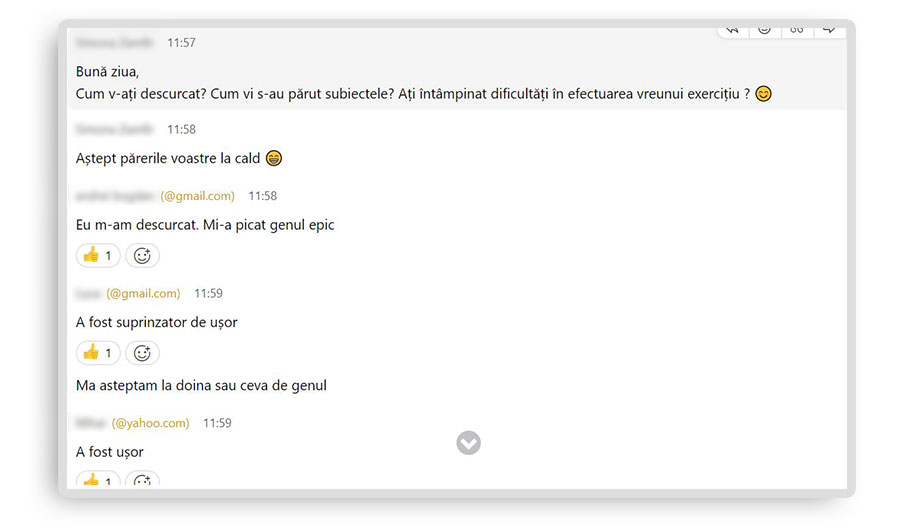Viewport: 914px width, 531px height.
Task: Click smiling emoji after 'vreunui exercițiu ?'
Action: pos(764,95)
